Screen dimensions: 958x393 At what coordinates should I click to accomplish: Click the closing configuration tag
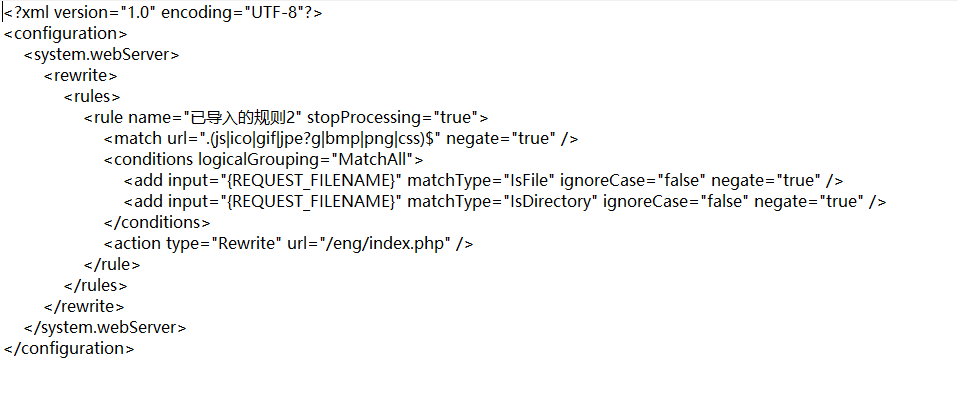pyautogui.click(x=69, y=348)
